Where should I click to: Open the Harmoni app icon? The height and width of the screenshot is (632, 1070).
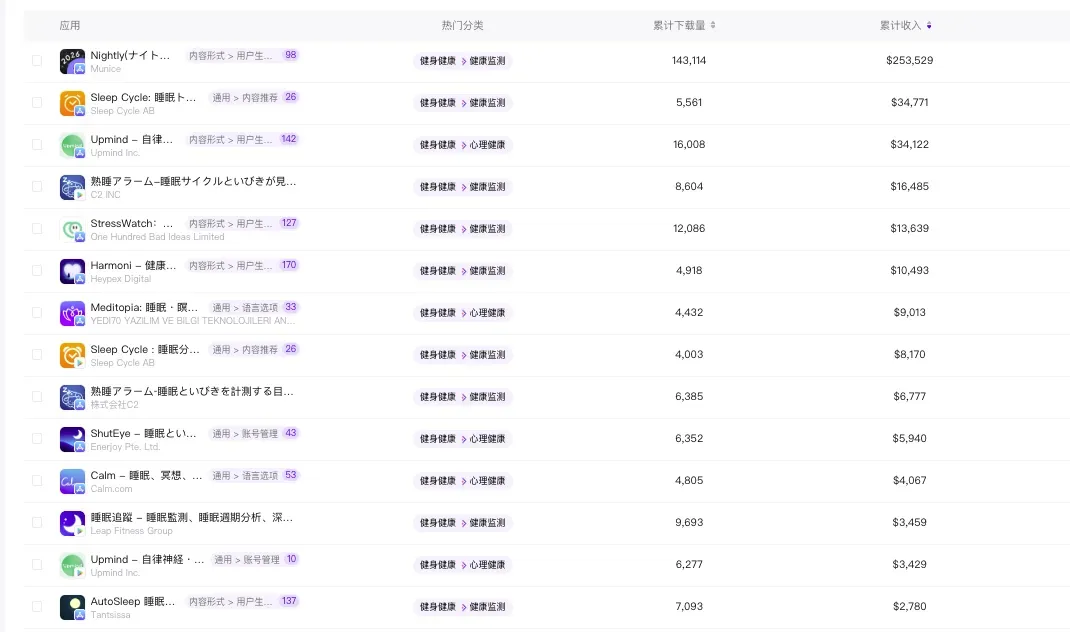(72, 271)
